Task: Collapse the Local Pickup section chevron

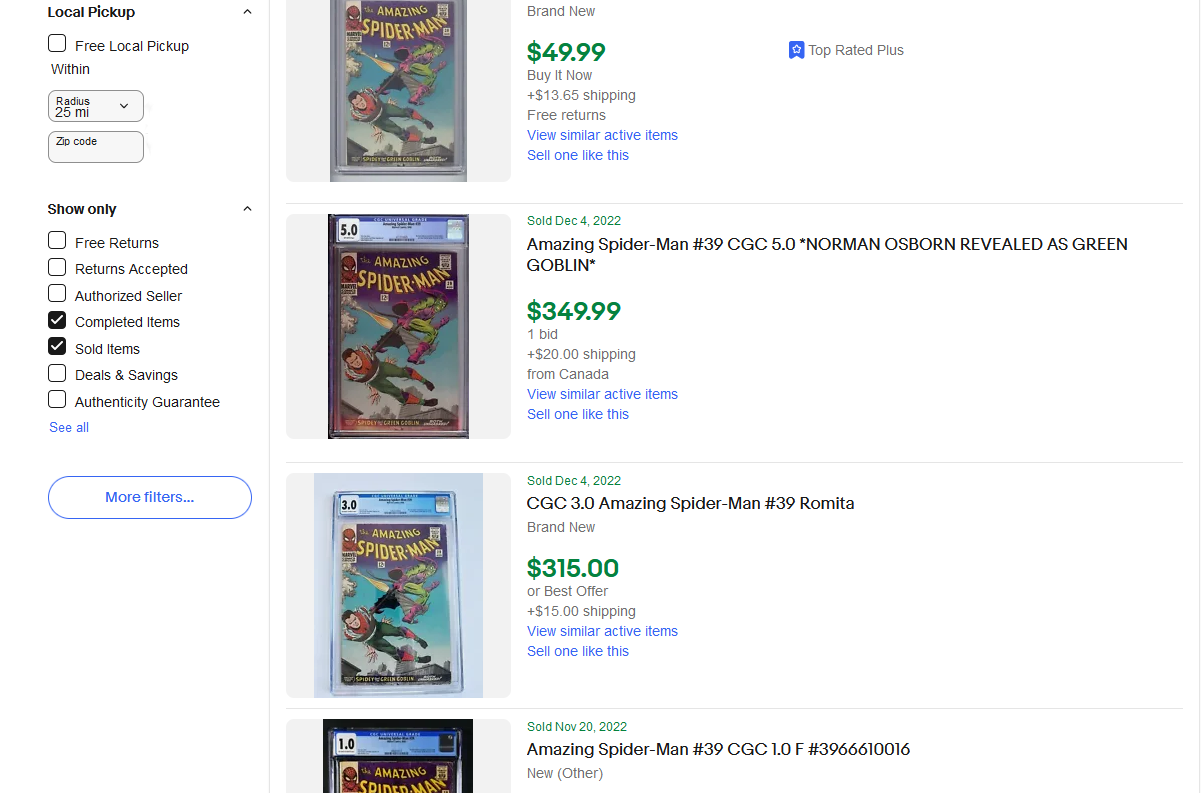Action: (248, 12)
